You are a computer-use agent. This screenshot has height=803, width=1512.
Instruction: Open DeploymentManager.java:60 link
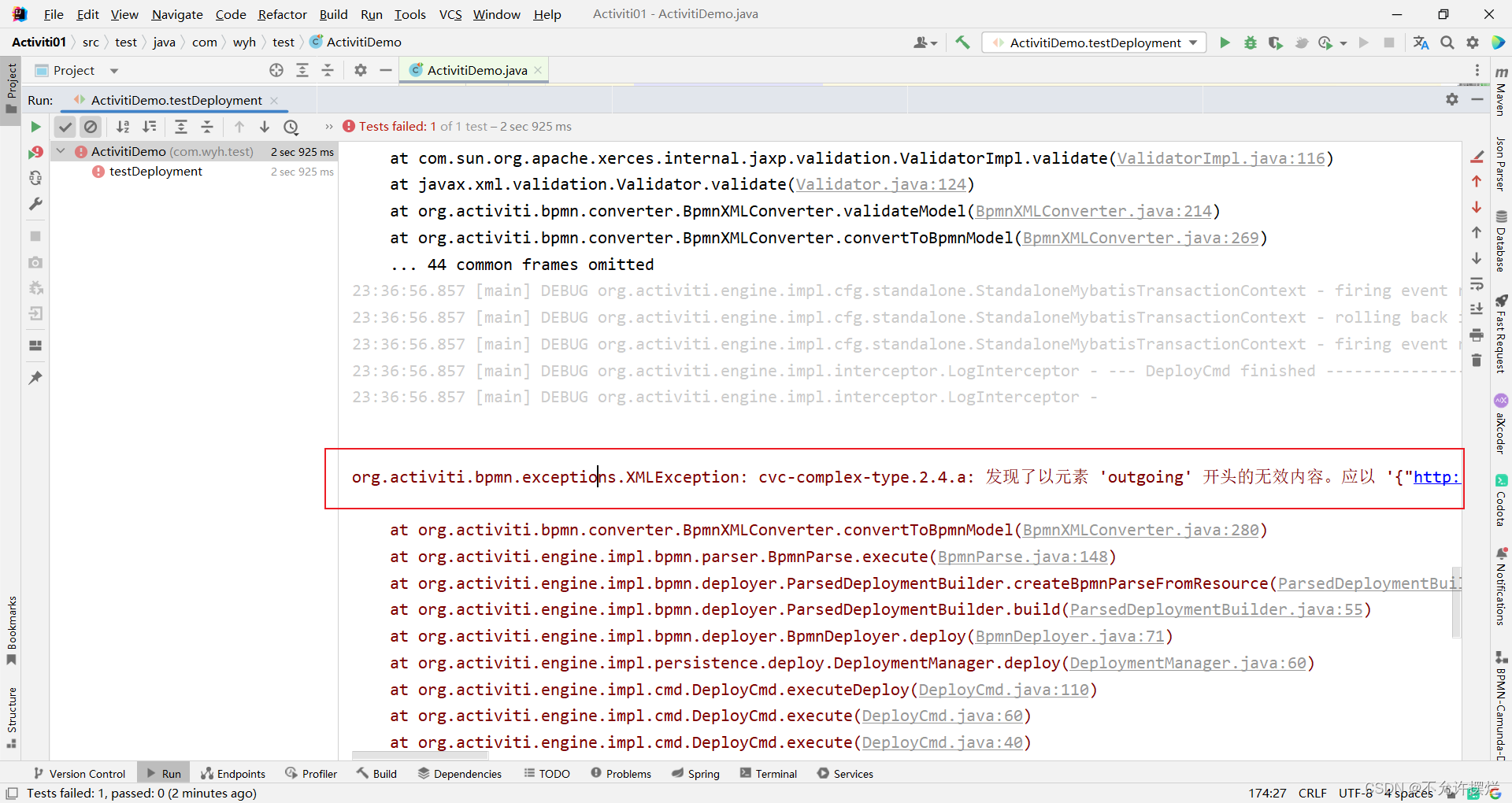coord(1188,663)
